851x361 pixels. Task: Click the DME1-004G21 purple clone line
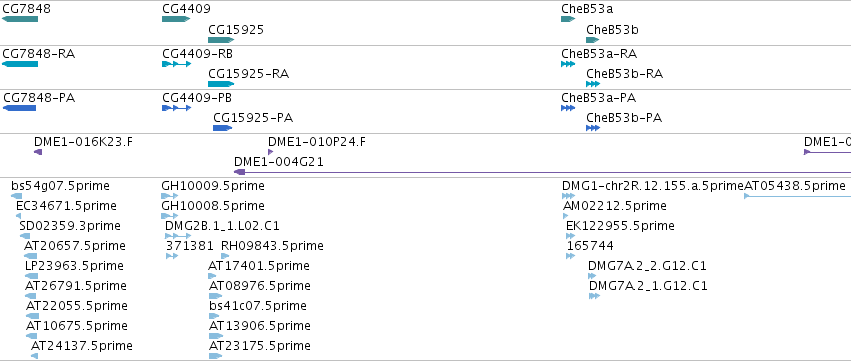[x=542, y=172]
